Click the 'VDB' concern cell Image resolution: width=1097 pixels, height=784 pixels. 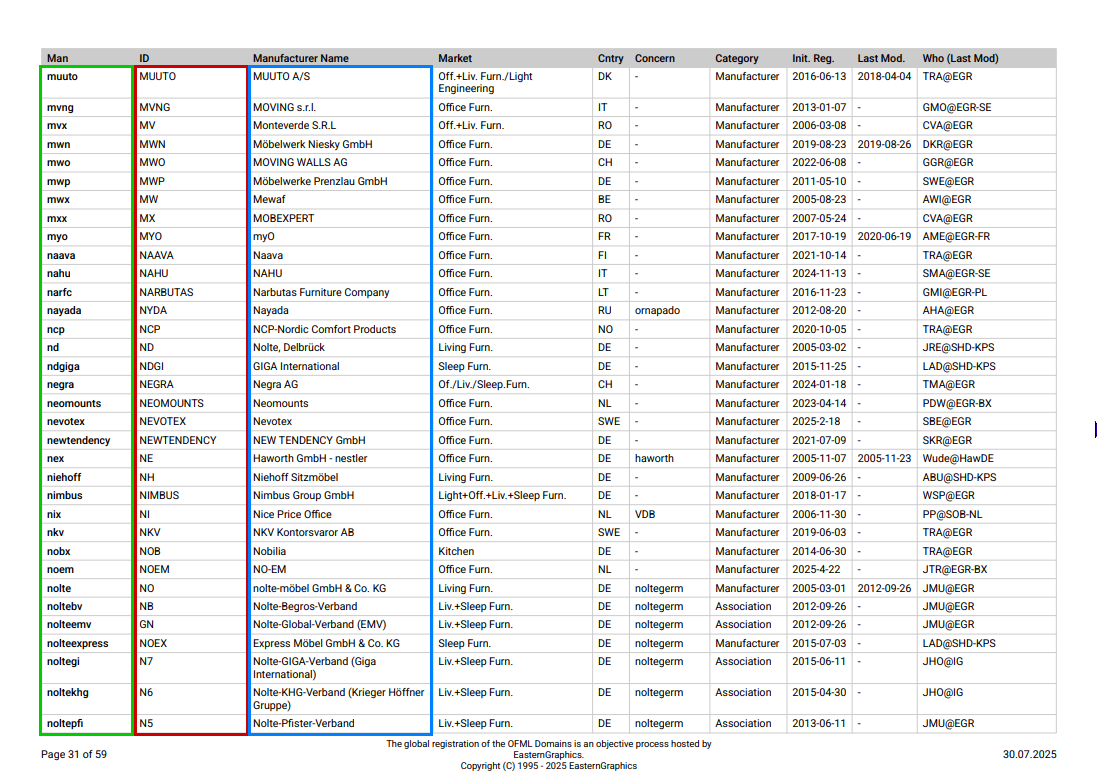[645, 515]
